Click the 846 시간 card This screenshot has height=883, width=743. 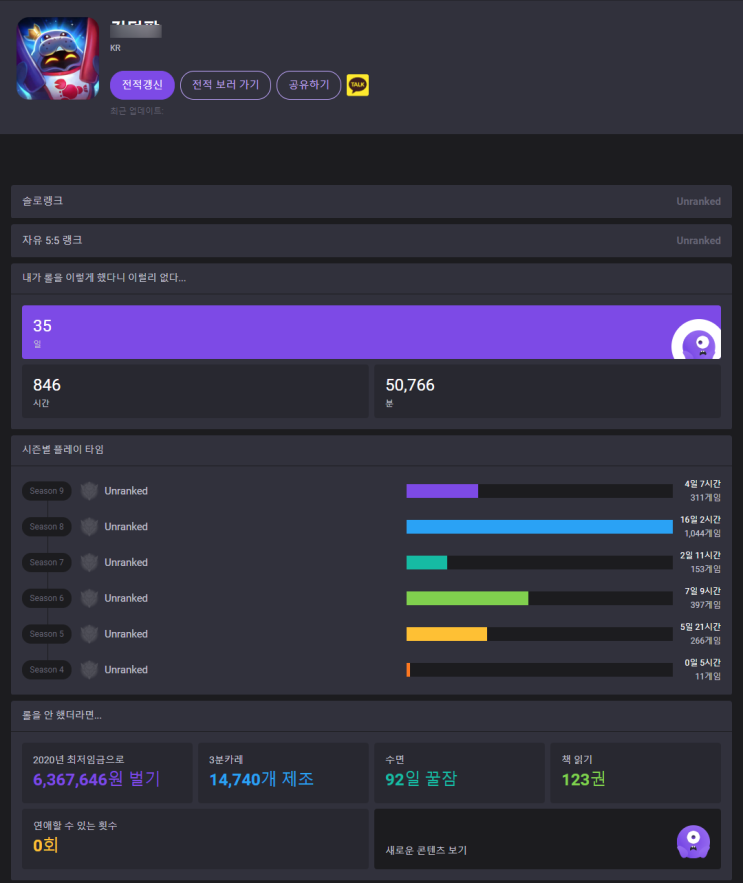195,391
